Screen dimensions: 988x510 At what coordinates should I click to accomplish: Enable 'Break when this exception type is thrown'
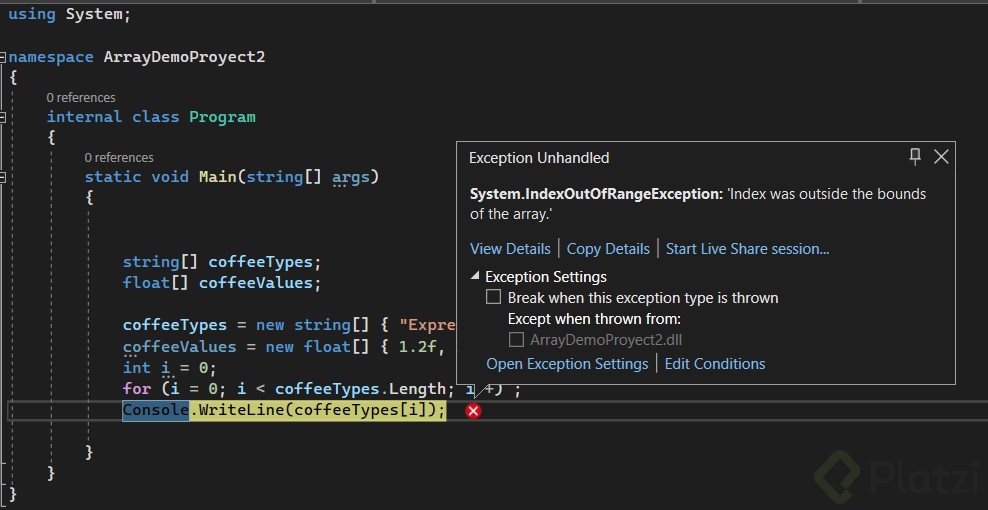(493, 297)
